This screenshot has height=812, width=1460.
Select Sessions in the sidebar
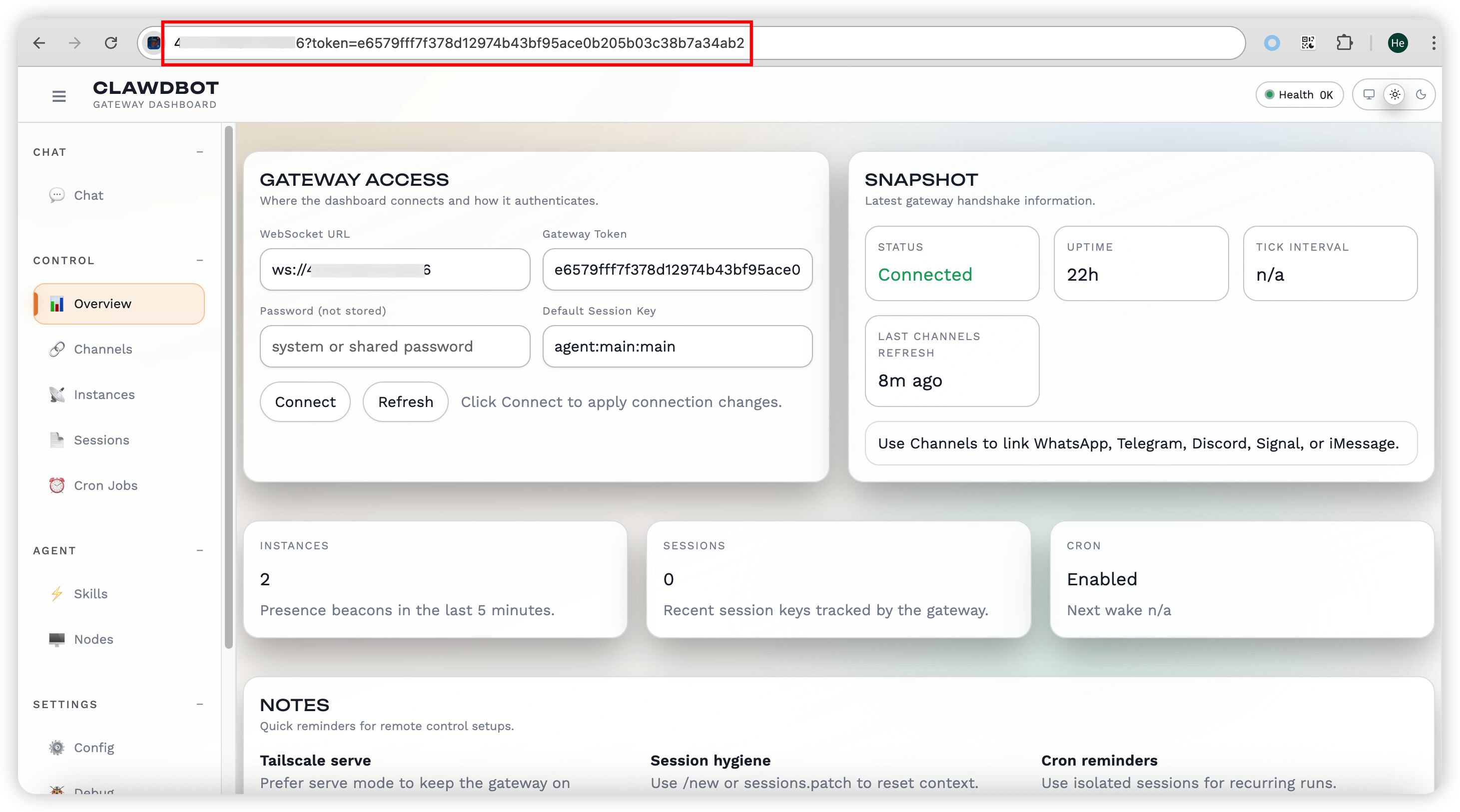click(x=101, y=440)
